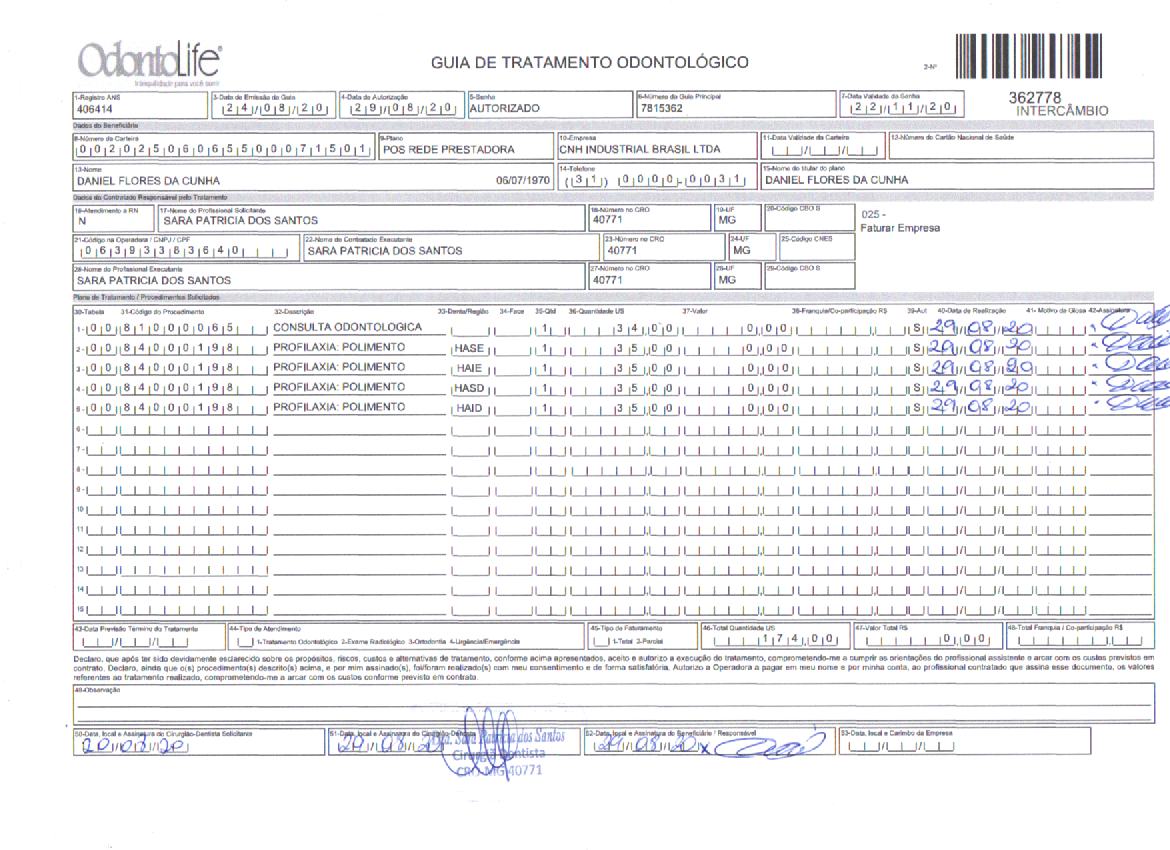Image resolution: width=1170 pixels, height=850 pixels.
Task: Select procedure CONSULTA ODONTOLOGICA
Action: pyautogui.click(x=348, y=327)
